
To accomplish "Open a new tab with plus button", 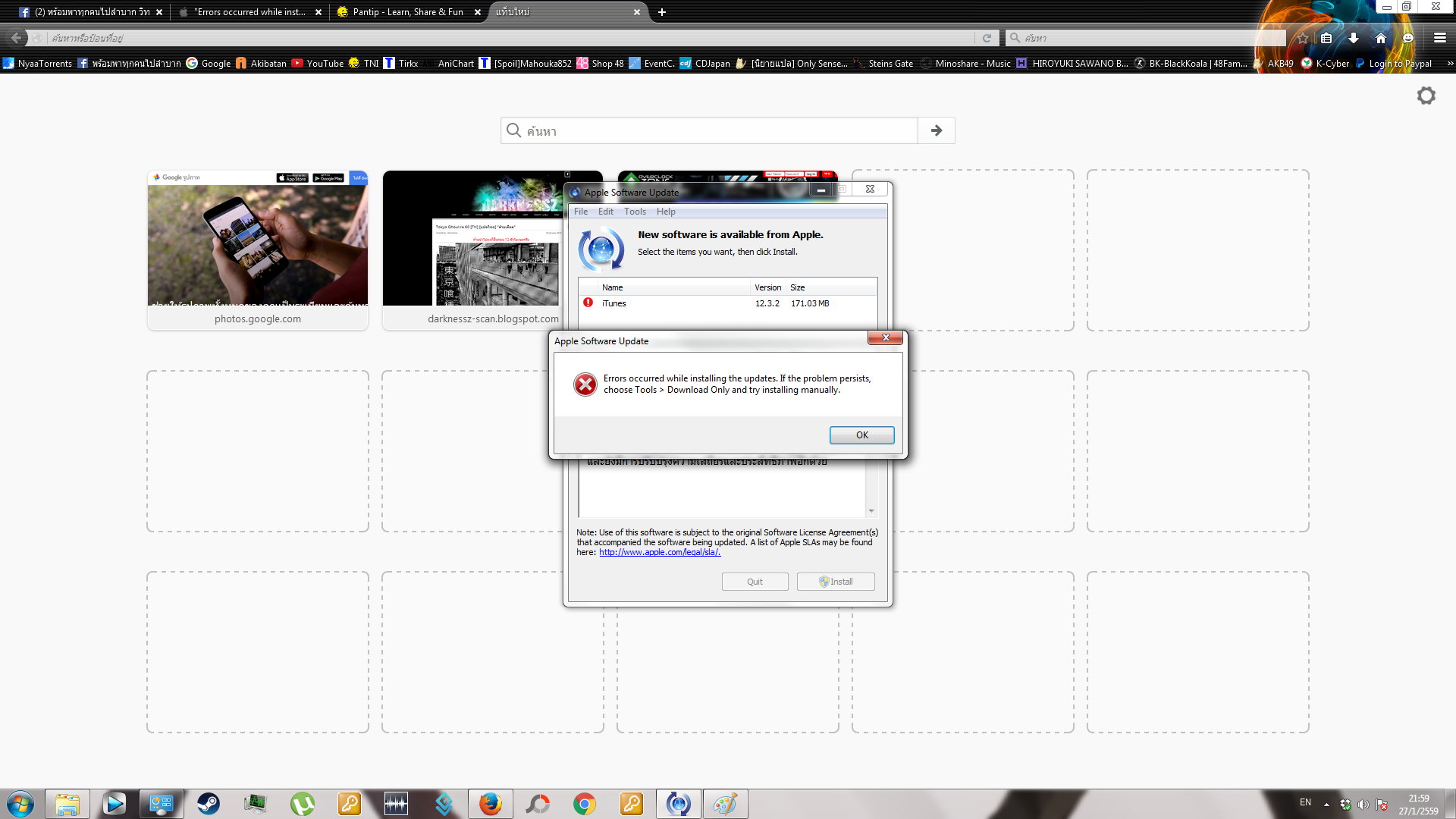I will 661,12.
